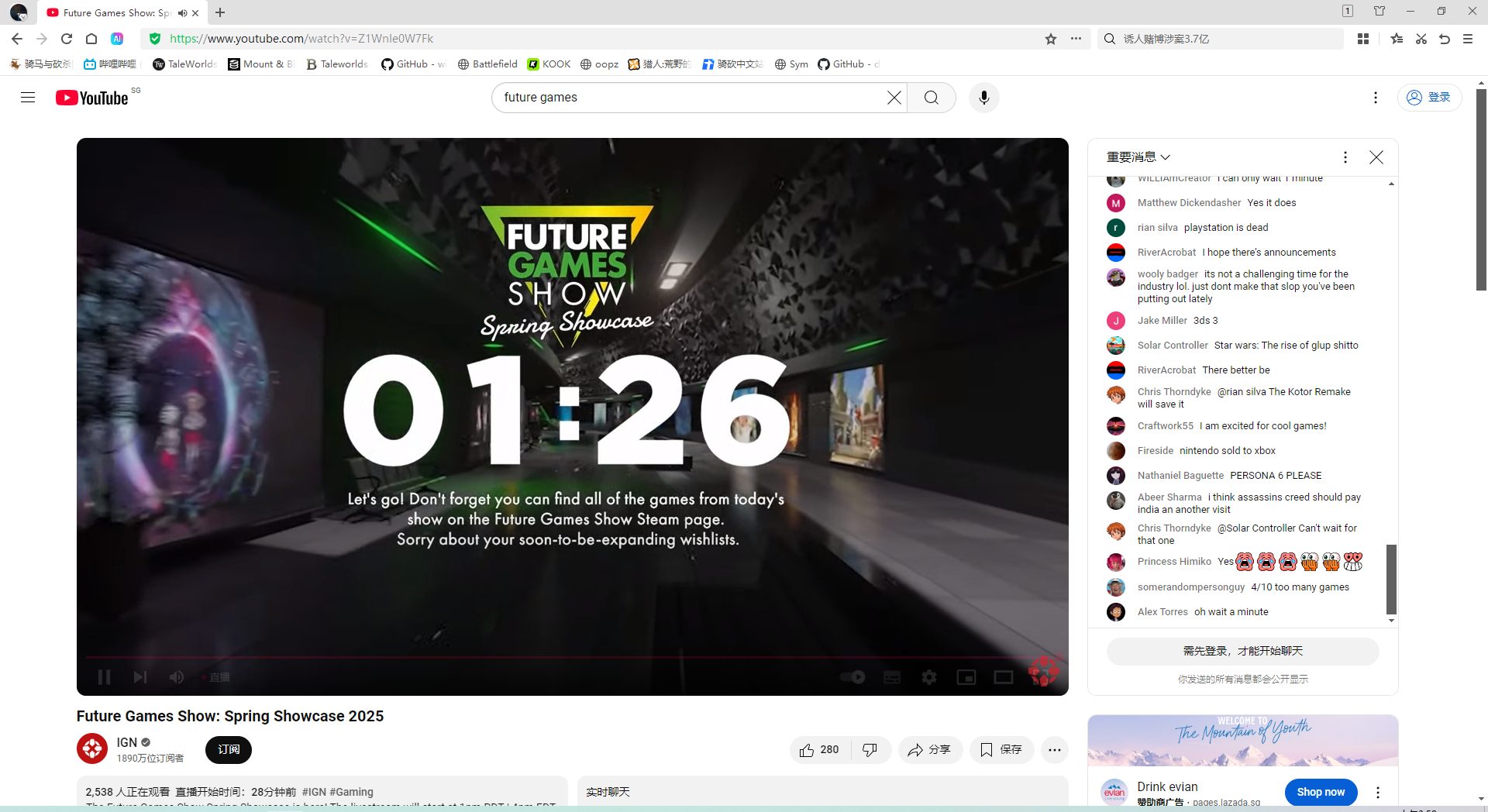Skip to next video
The width and height of the screenshot is (1488, 812).
[x=139, y=677]
